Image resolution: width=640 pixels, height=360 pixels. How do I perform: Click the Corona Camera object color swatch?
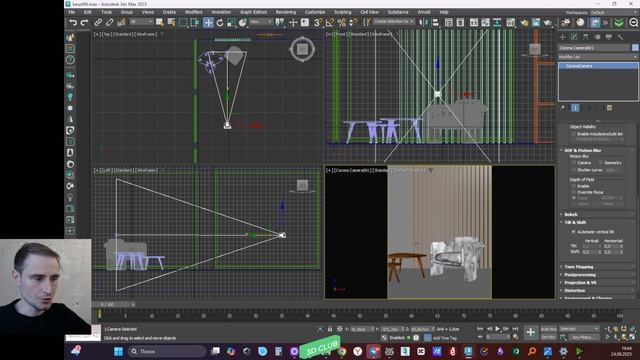point(635,48)
